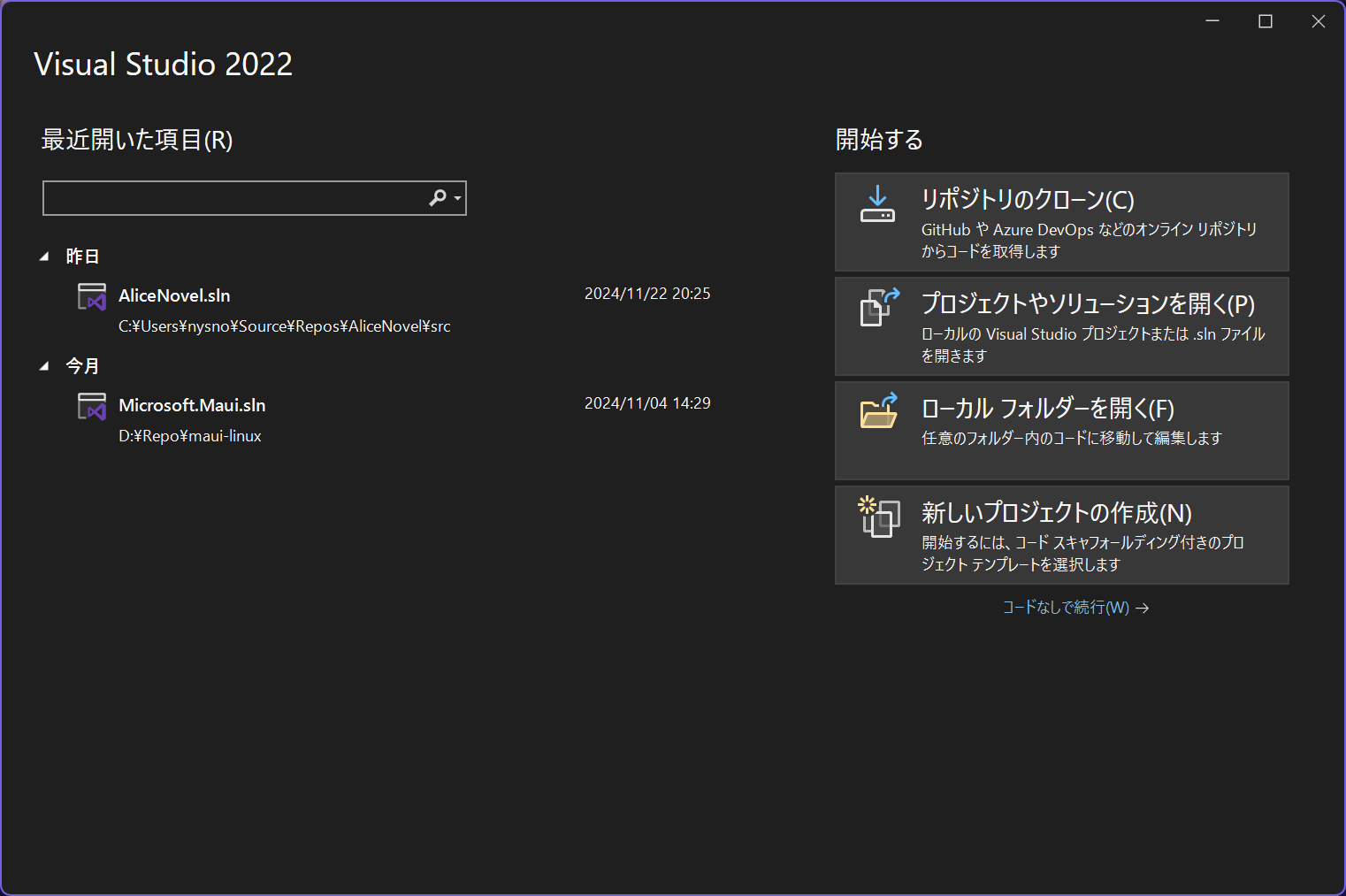Collapse the 今月 group of recent items

tap(44, 365)
